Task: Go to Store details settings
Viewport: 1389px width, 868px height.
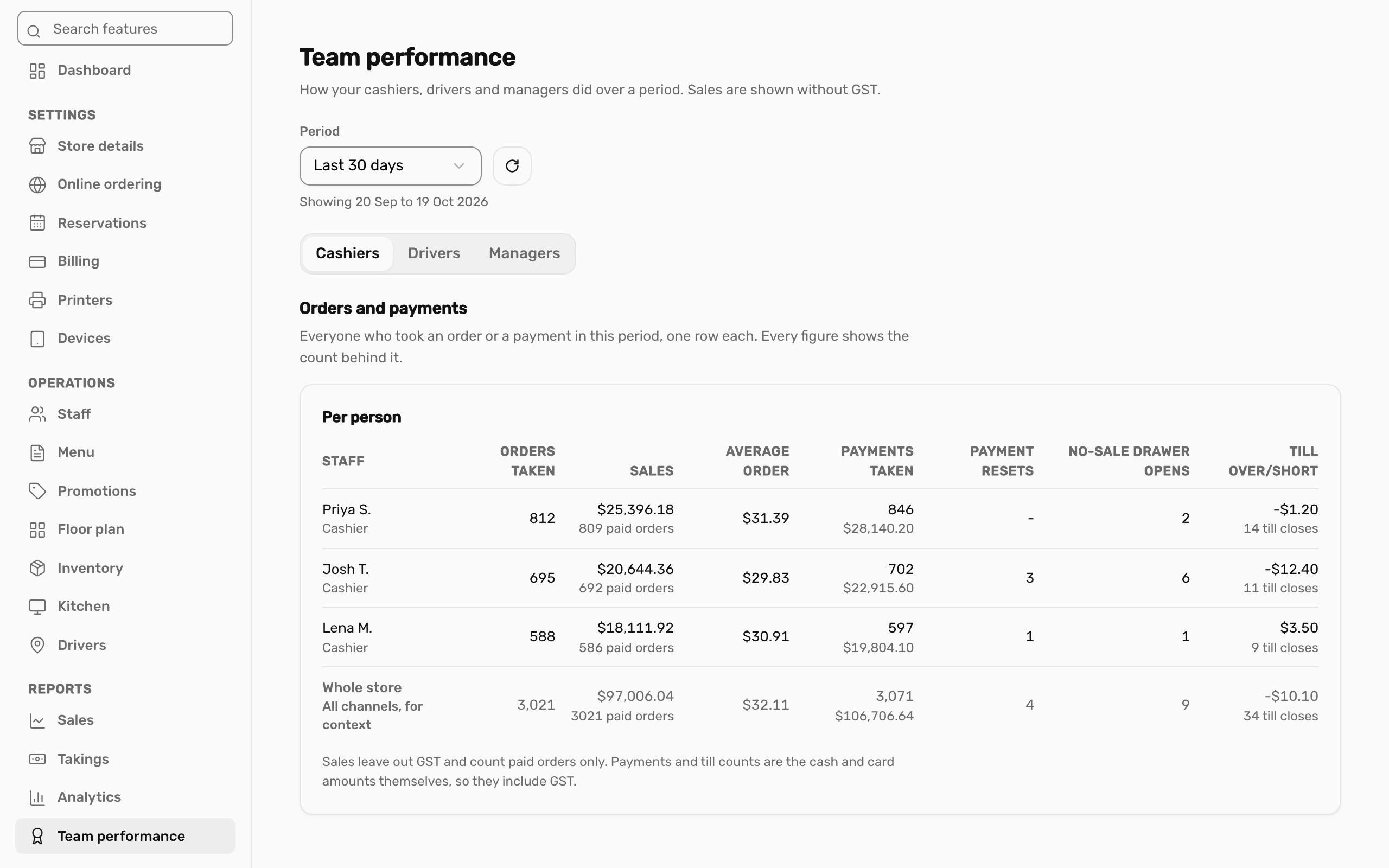Action: (125, 146)
